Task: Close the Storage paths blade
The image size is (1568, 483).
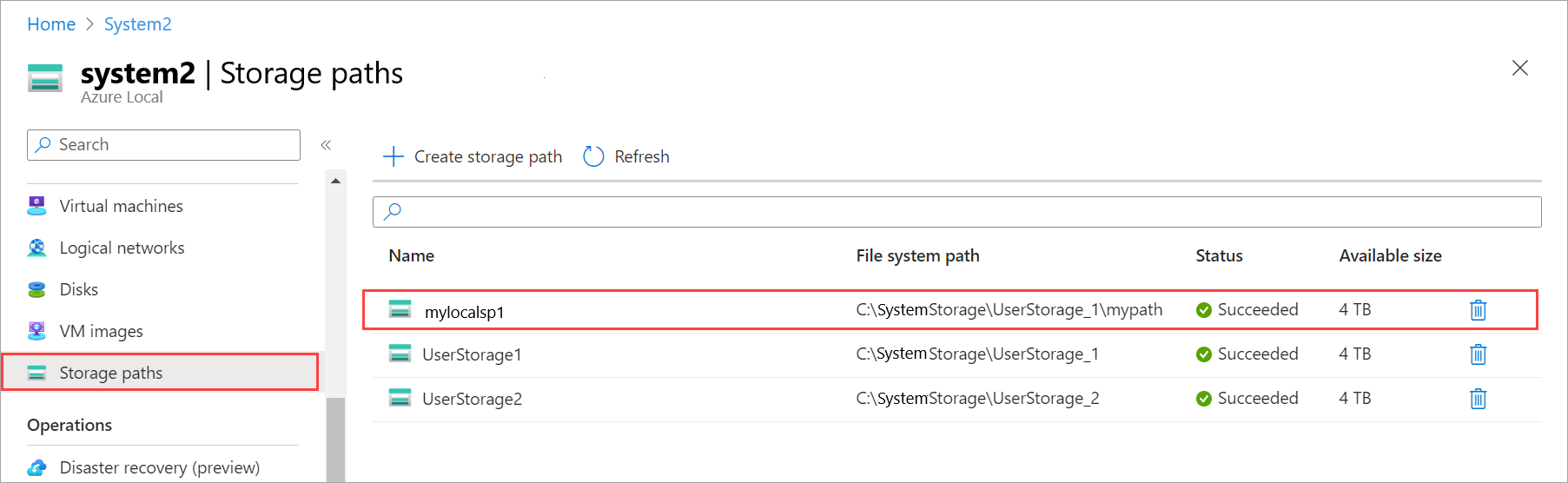Action: [1519, 68]
